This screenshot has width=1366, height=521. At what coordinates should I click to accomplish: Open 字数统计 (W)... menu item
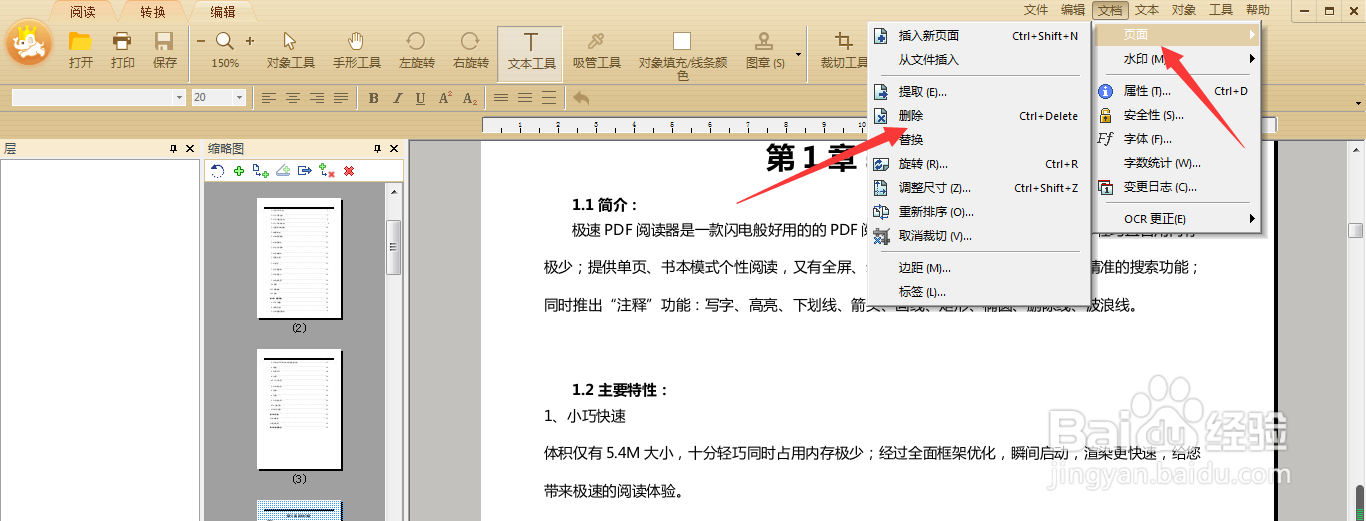point(1177,163)
